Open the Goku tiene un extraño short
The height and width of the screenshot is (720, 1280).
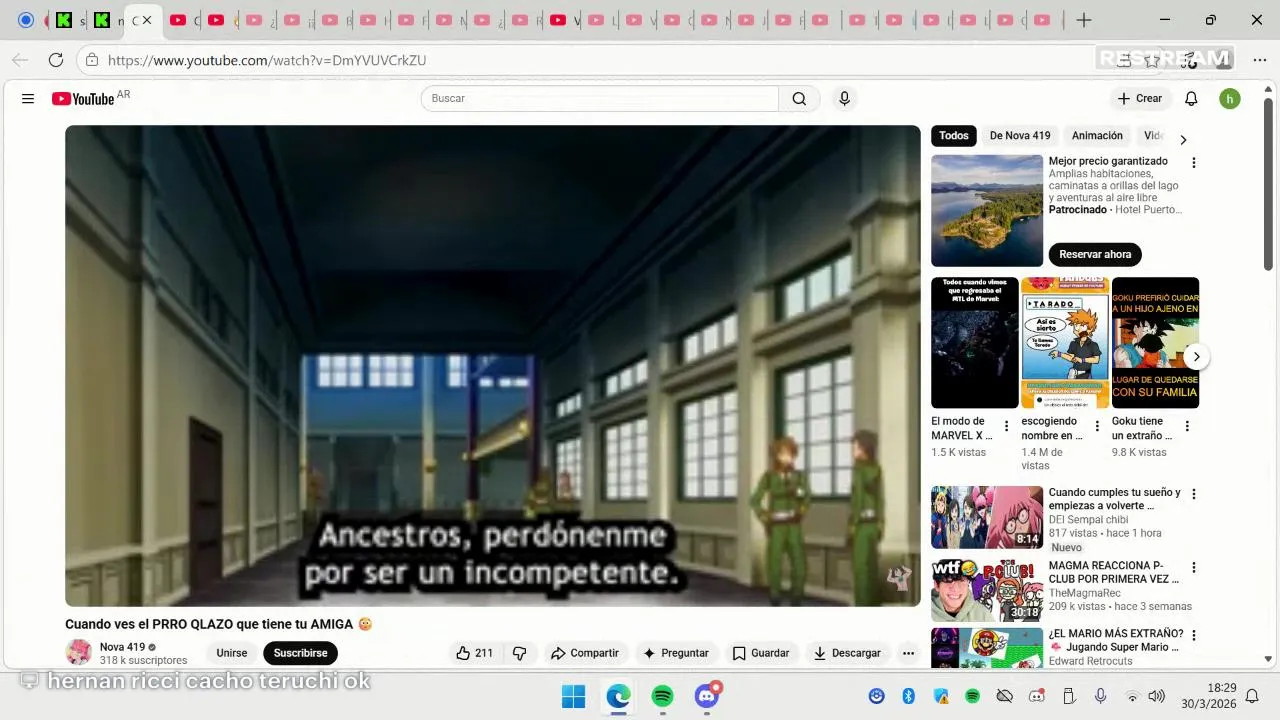[x=1155, y=343]
